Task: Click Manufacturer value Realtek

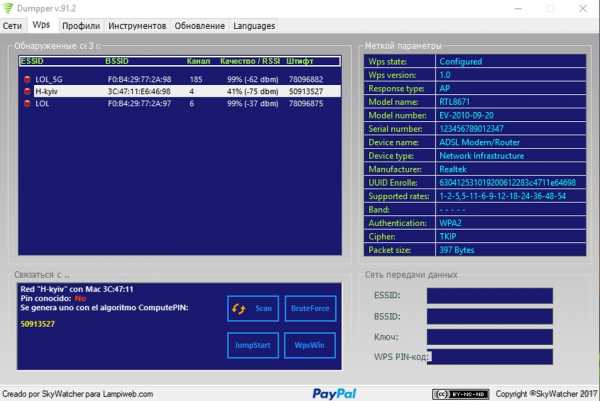Action: (x=453, y=170)
